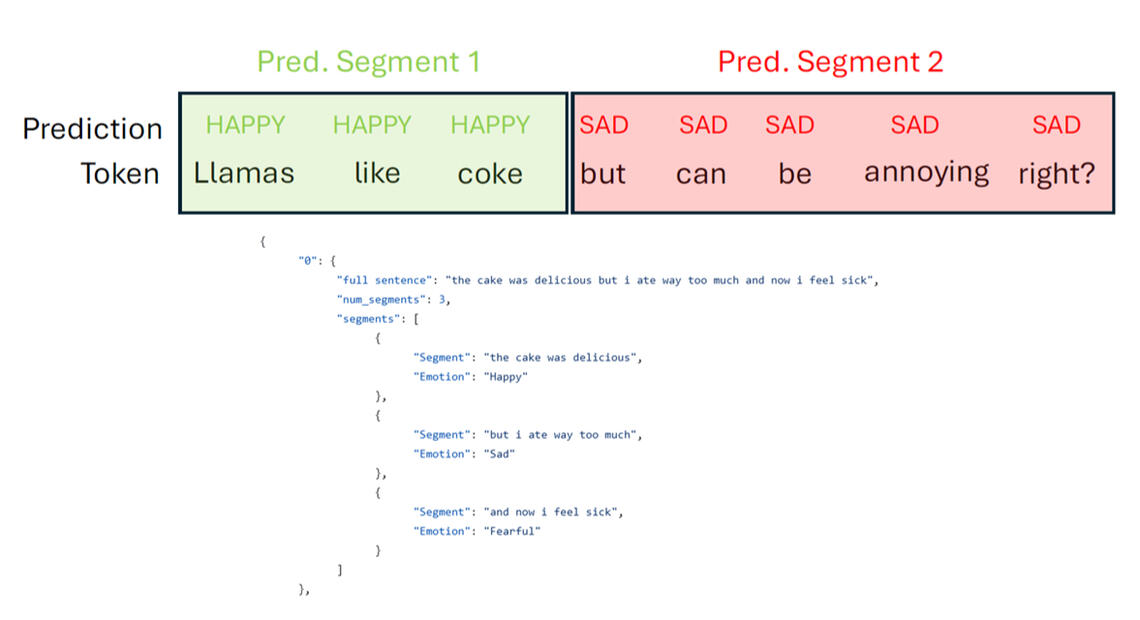Click the 'Token' row label

[x=120, y=174]
